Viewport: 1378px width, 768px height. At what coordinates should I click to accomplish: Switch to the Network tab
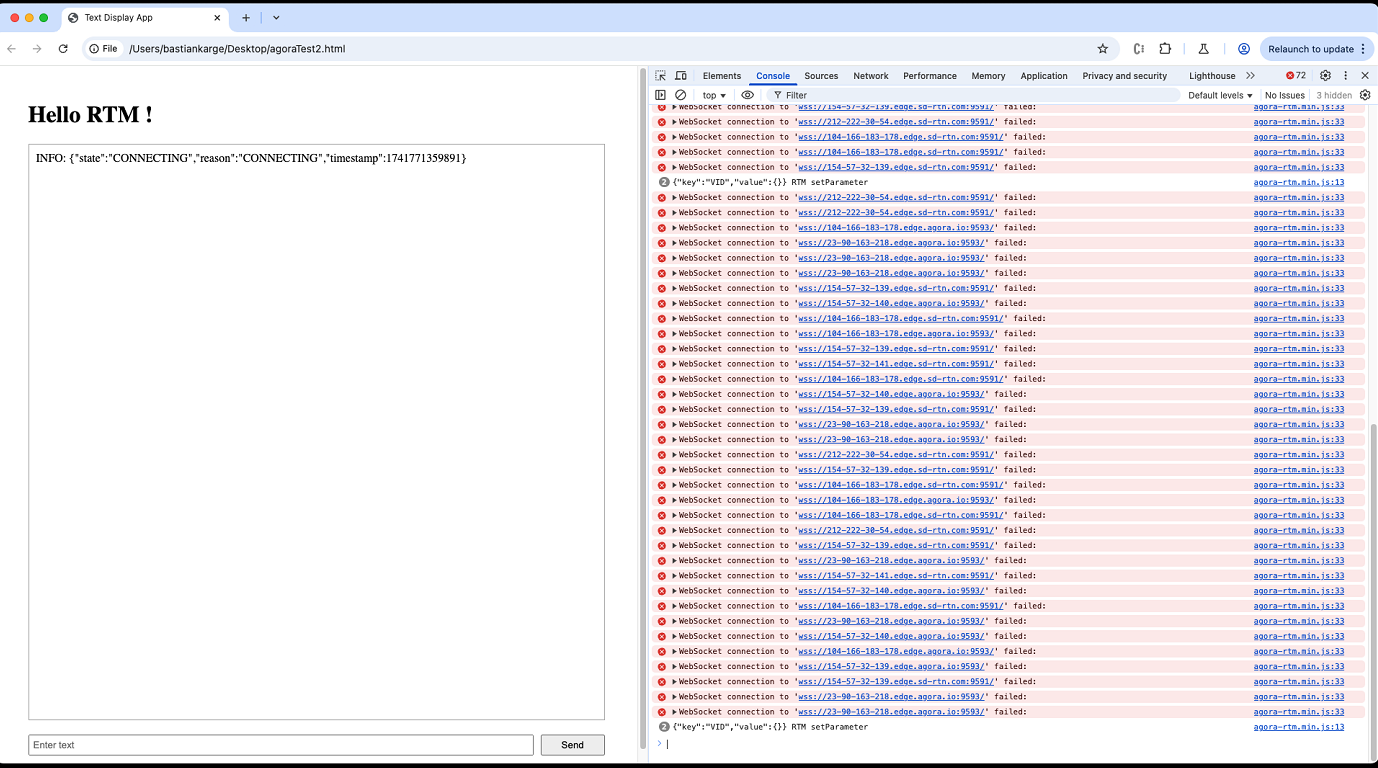point(870,76)
